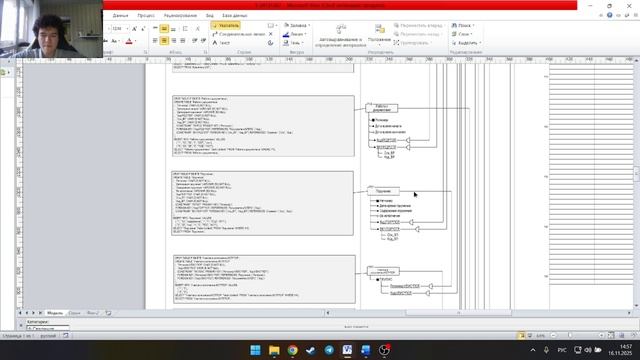Open the Layers (Слои) dropdown
640x360 pixels.
click(462, 34)
